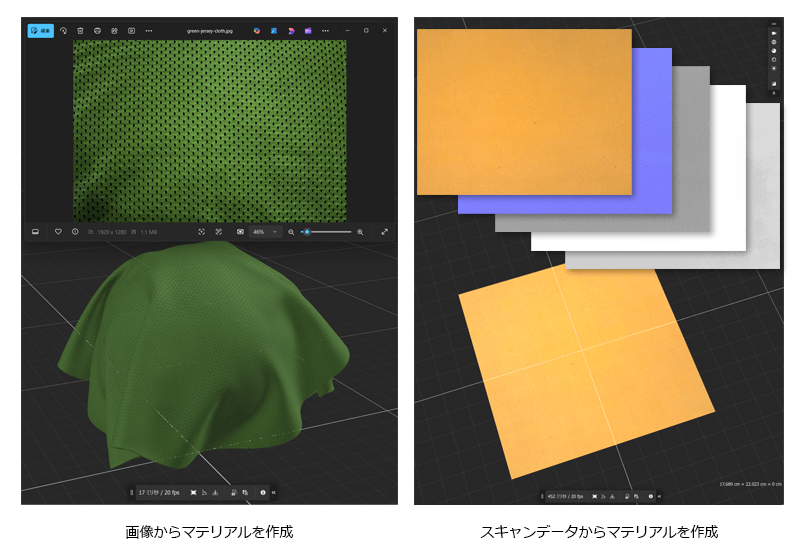The height and width of the screenshot is (557, 800).
Task: Click the 1920 x 1280 dimensions text
Action: pyautogui.click(x=112, y=232)
